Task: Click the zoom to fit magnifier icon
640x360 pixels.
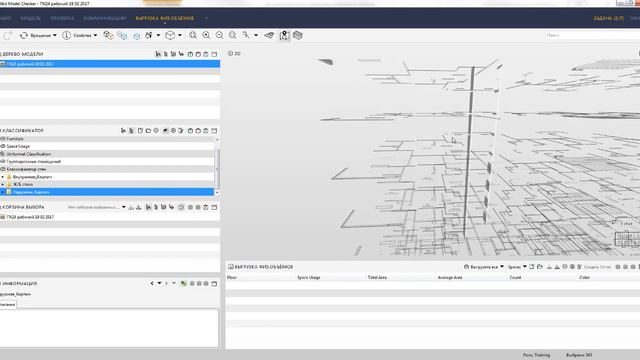Action: point(193,36)
